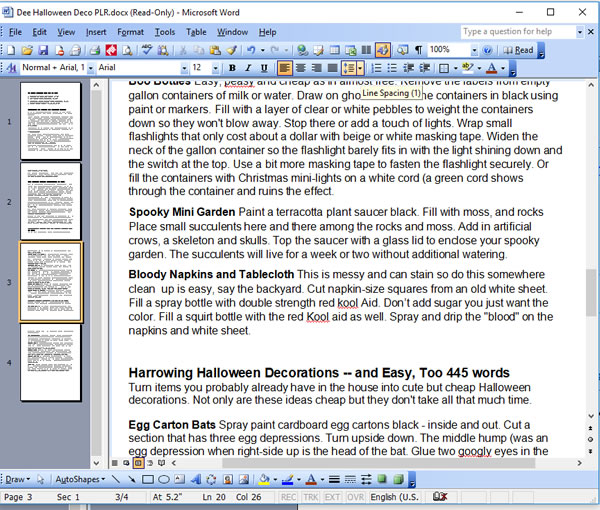Apply bulleted list formatting
The image size is (600, 510).
(392, 68)
